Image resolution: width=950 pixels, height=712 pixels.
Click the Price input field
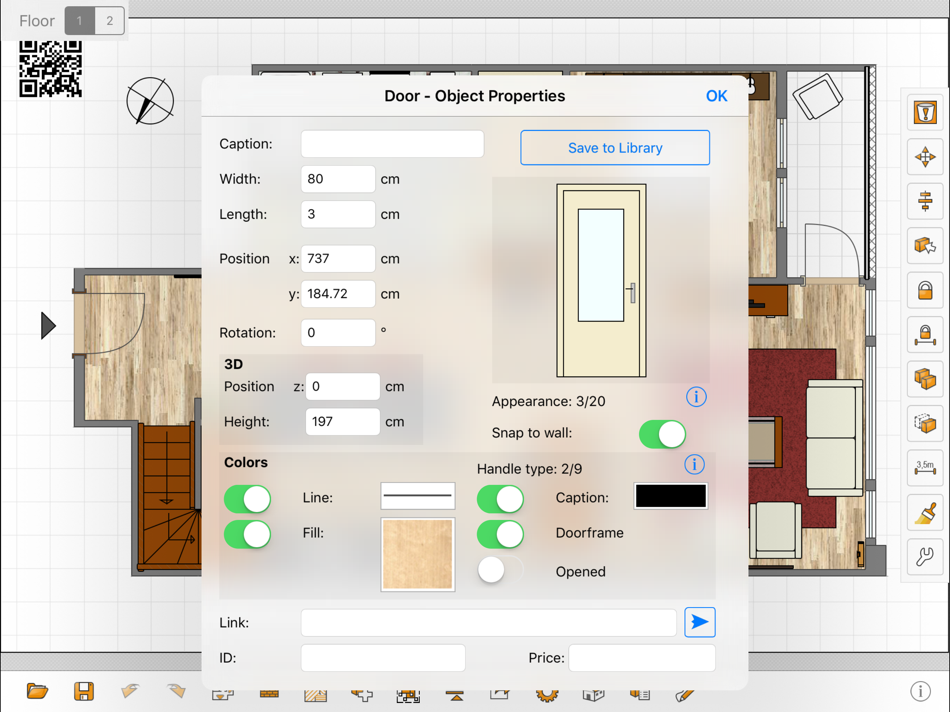(642, 658)
